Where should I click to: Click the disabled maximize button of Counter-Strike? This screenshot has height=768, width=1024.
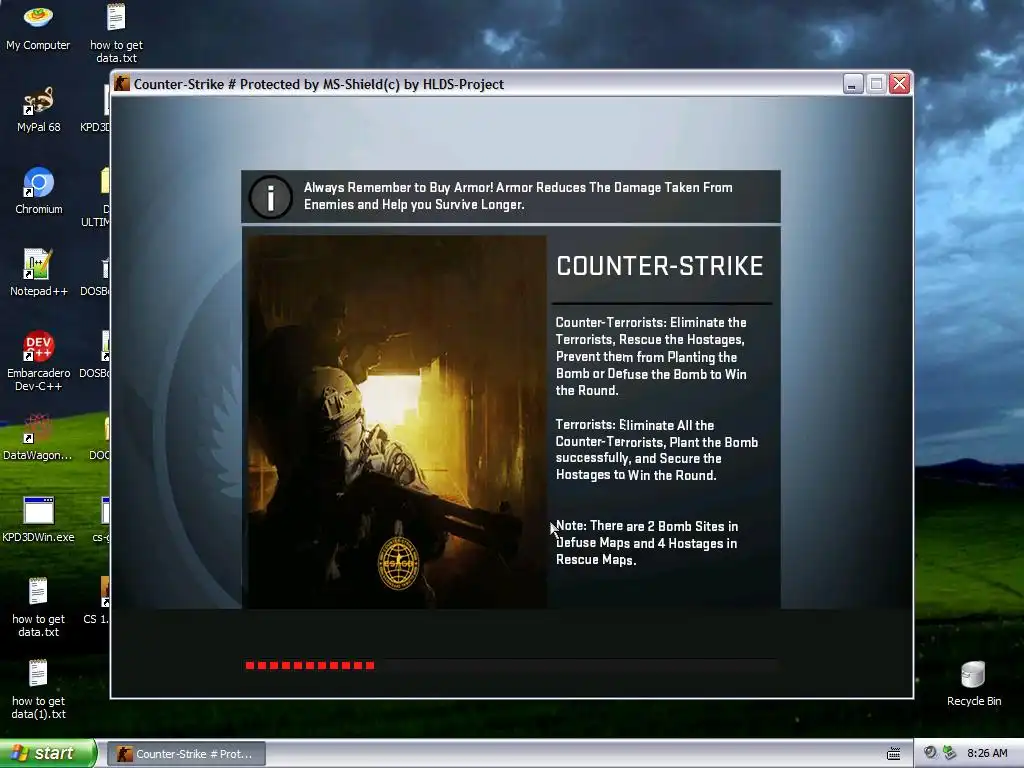876,84
